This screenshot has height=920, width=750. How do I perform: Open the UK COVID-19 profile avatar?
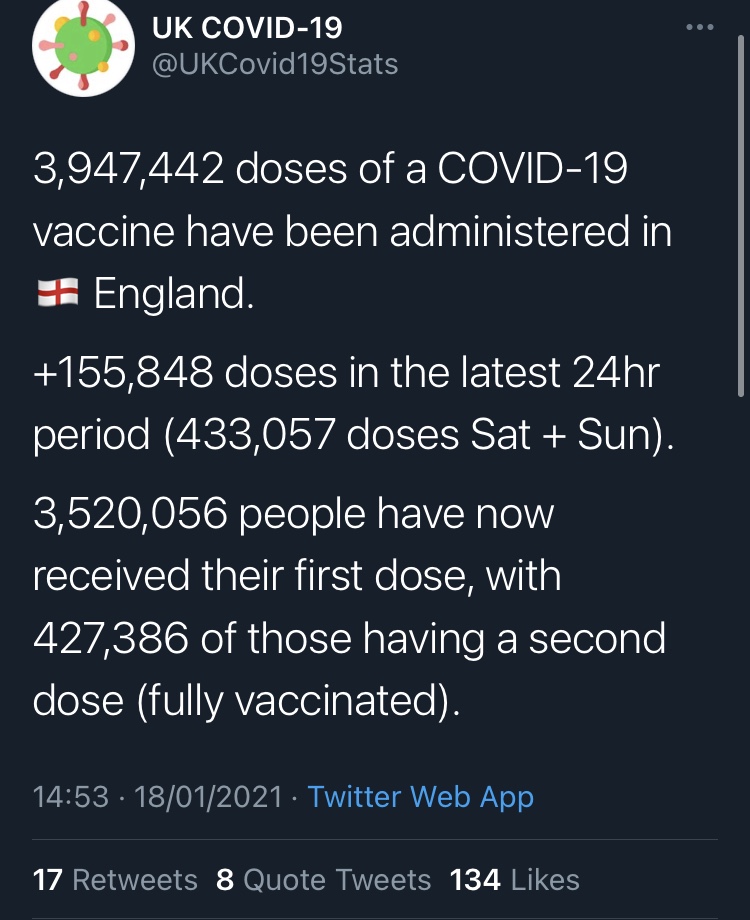[83, 47]
